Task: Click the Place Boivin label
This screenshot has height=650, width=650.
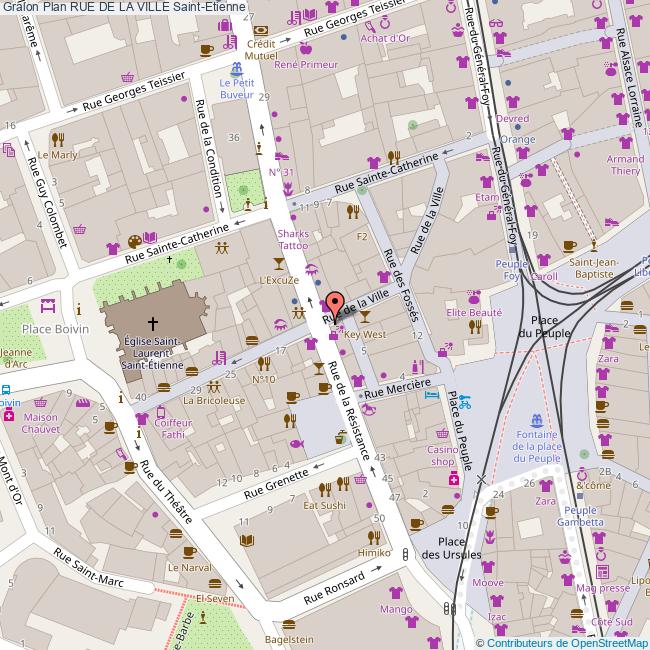Action: 56,329
